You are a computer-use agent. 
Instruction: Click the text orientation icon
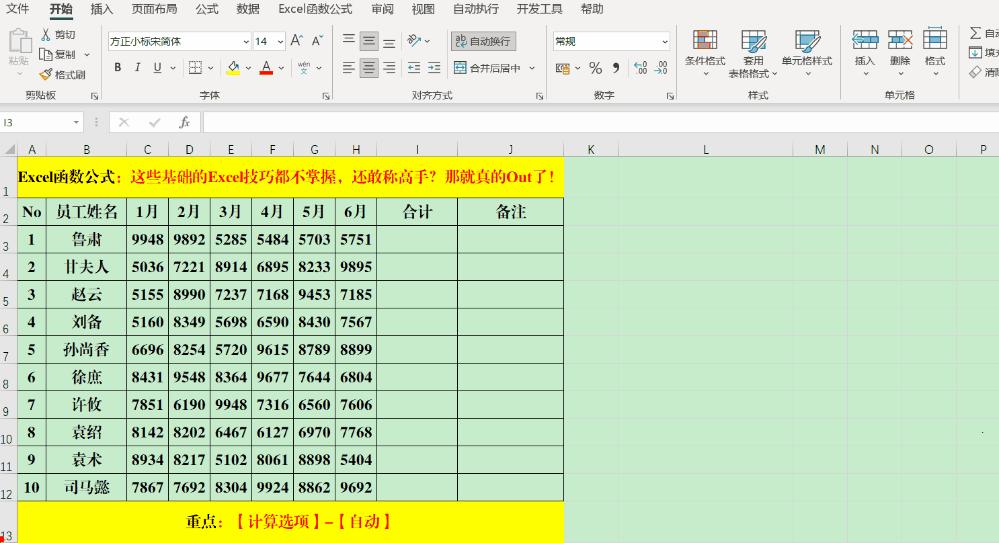414,41
